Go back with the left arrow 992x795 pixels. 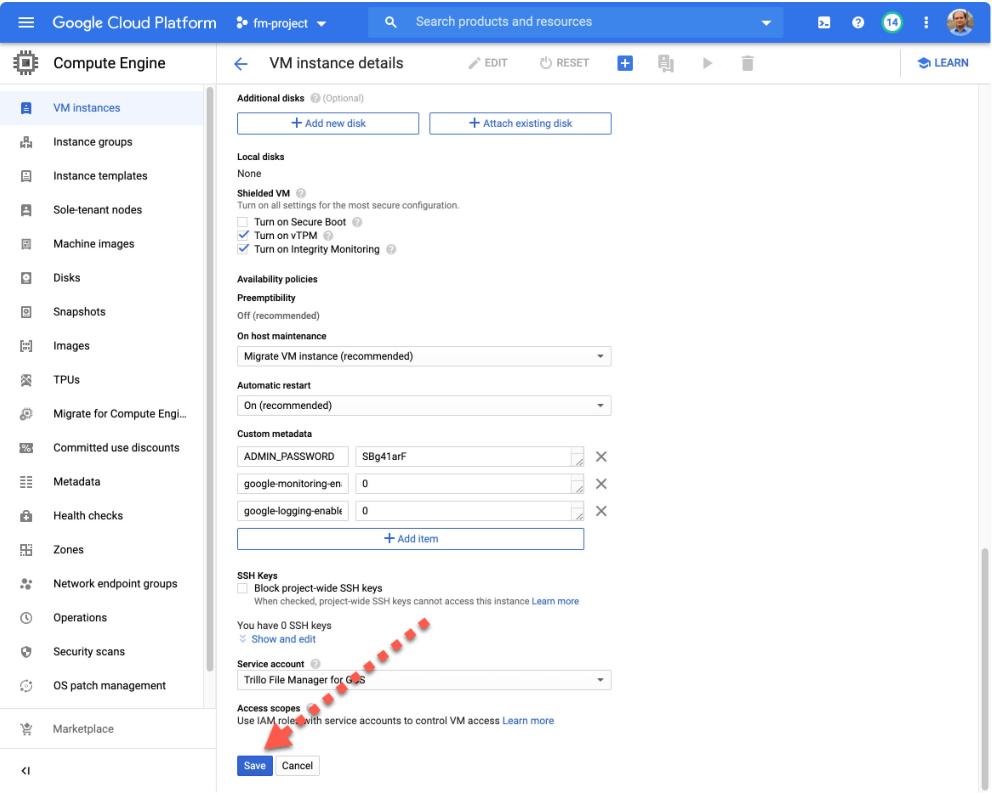[240, 63]
